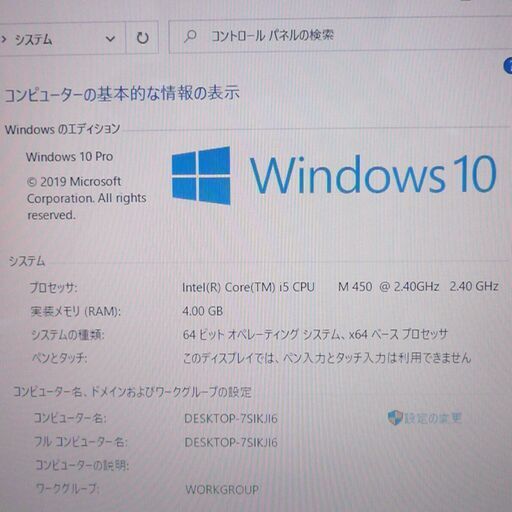Click the refresh icon in address bar
The image size is (512, 512).
142,38
